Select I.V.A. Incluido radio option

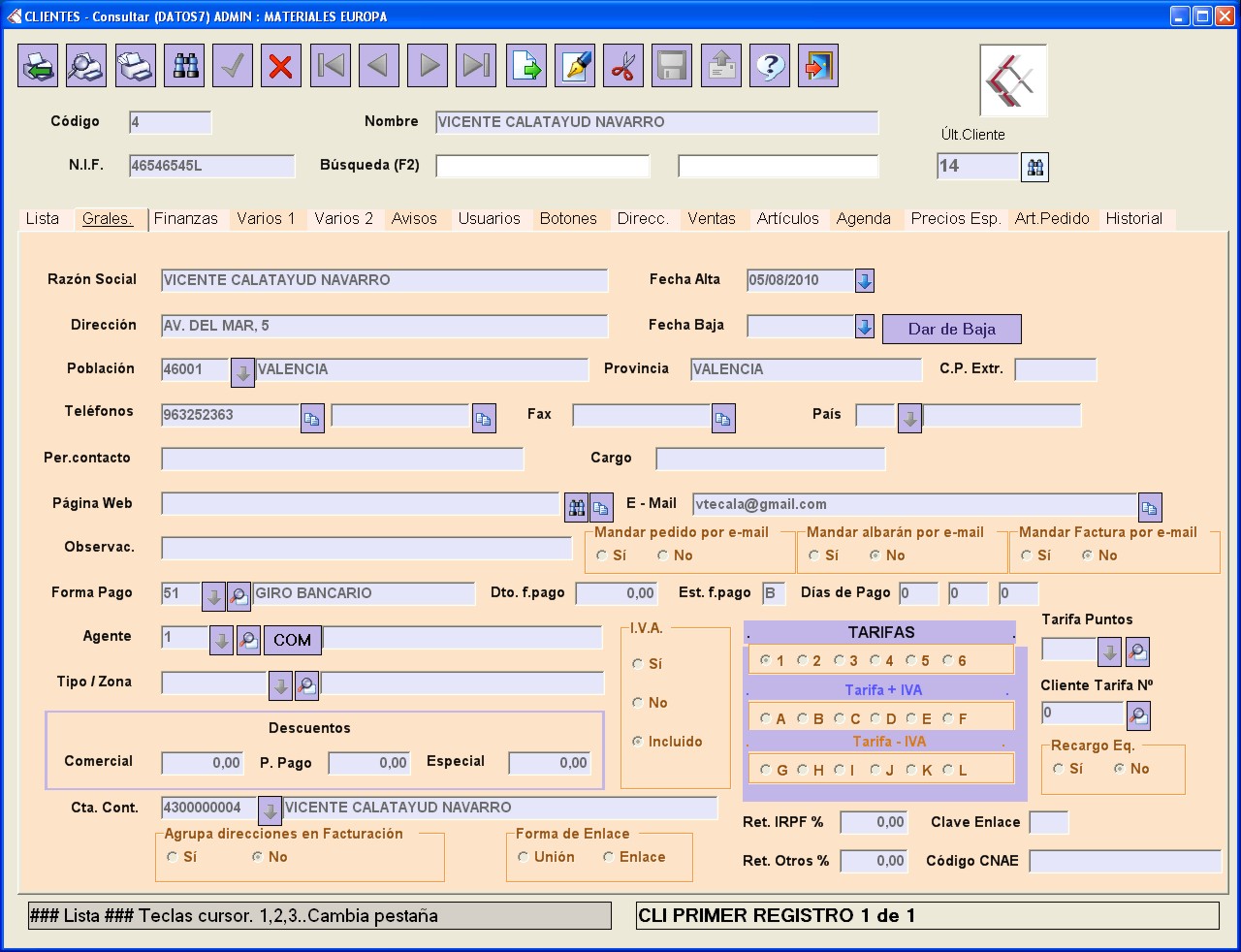pos(637,742)
